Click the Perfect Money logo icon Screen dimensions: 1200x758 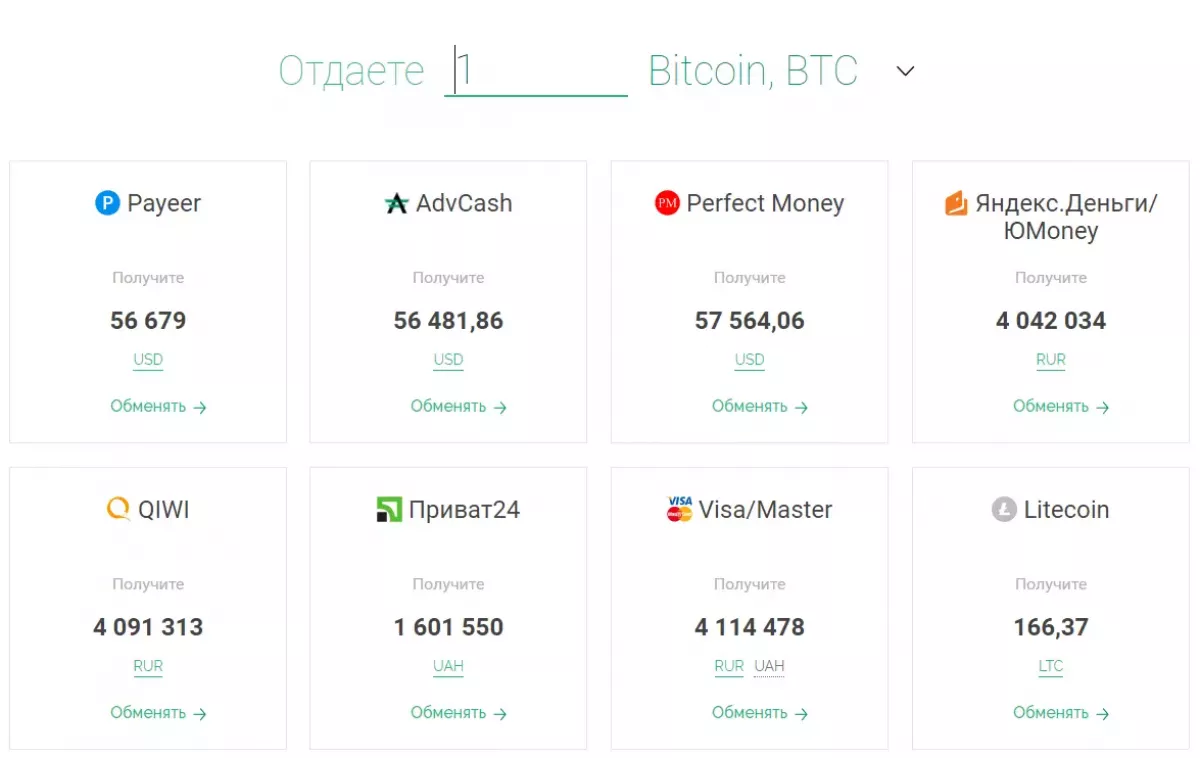click(x=667, y=204)
